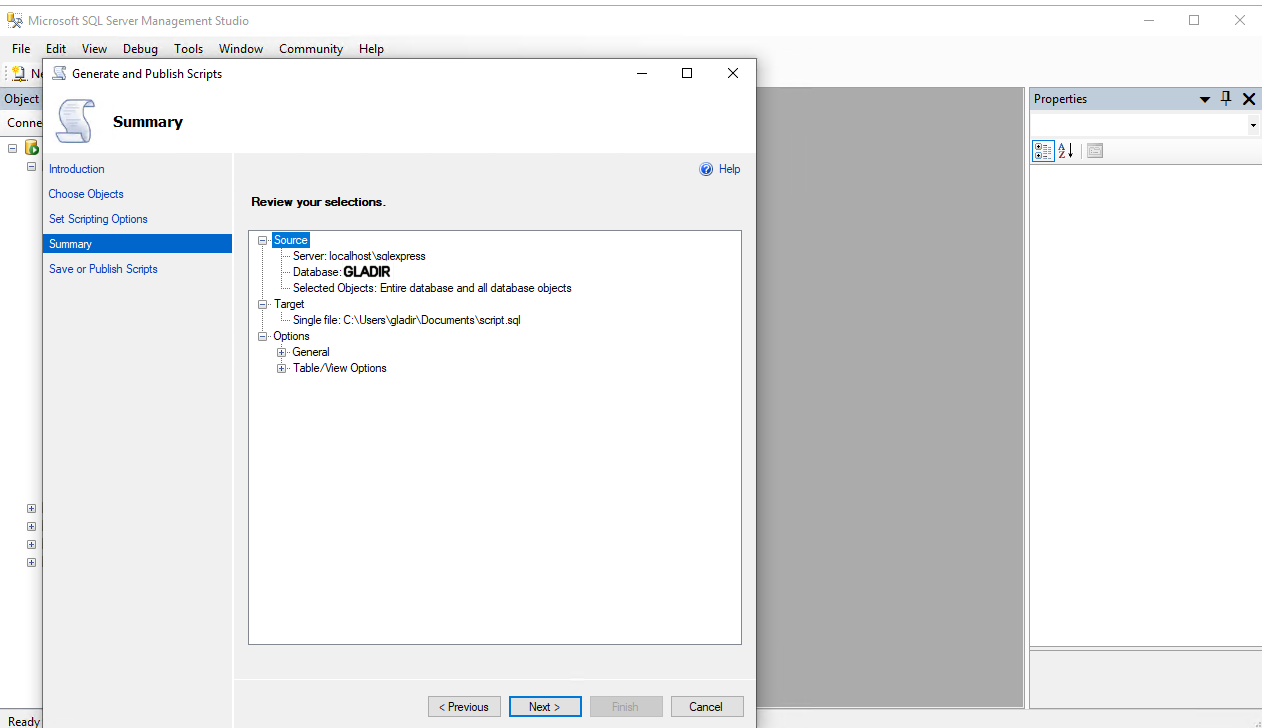
Task: Maximize the main SSMS window
Action: pos(1194,20)
